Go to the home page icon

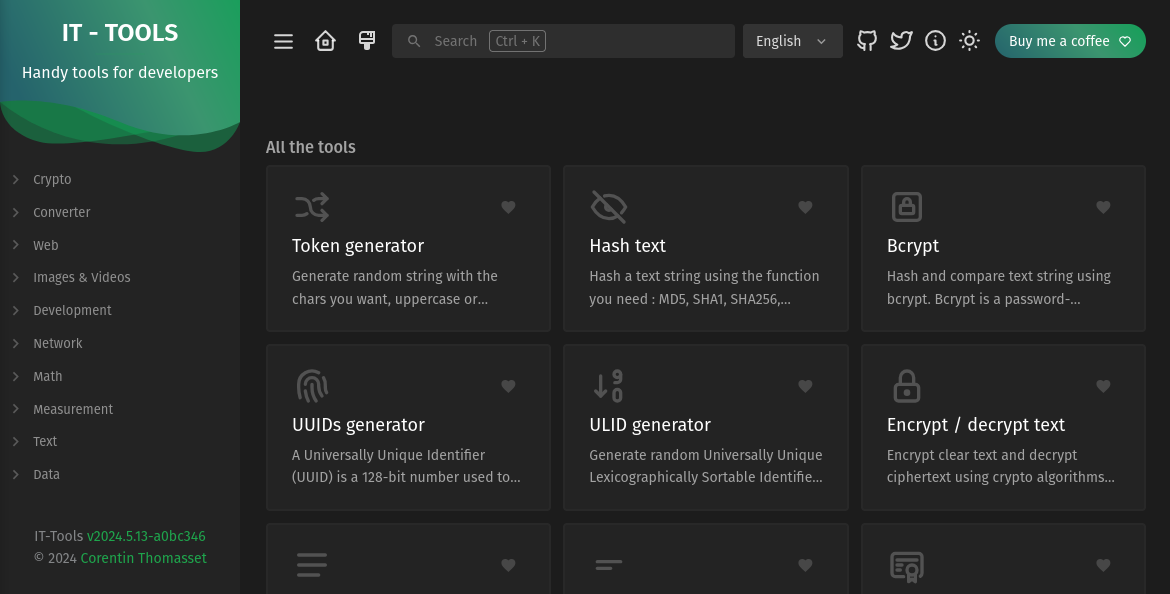[x=325, y=41]
